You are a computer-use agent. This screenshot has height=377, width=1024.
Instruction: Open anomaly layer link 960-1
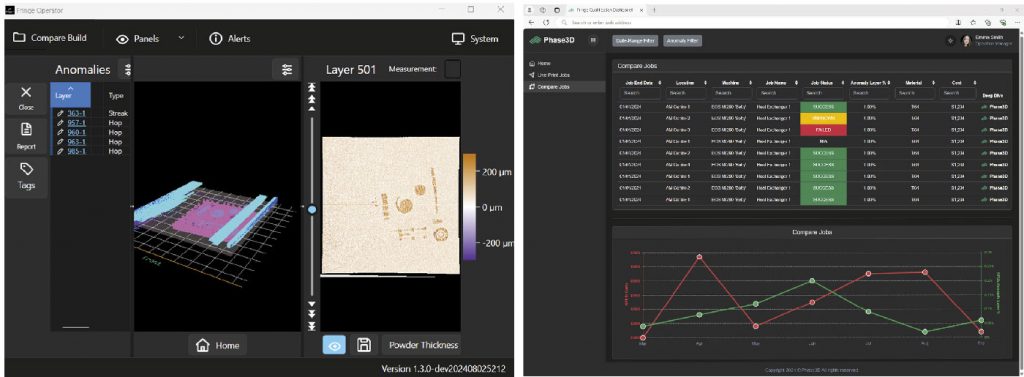pyautogui.click(x=76, y=132)
